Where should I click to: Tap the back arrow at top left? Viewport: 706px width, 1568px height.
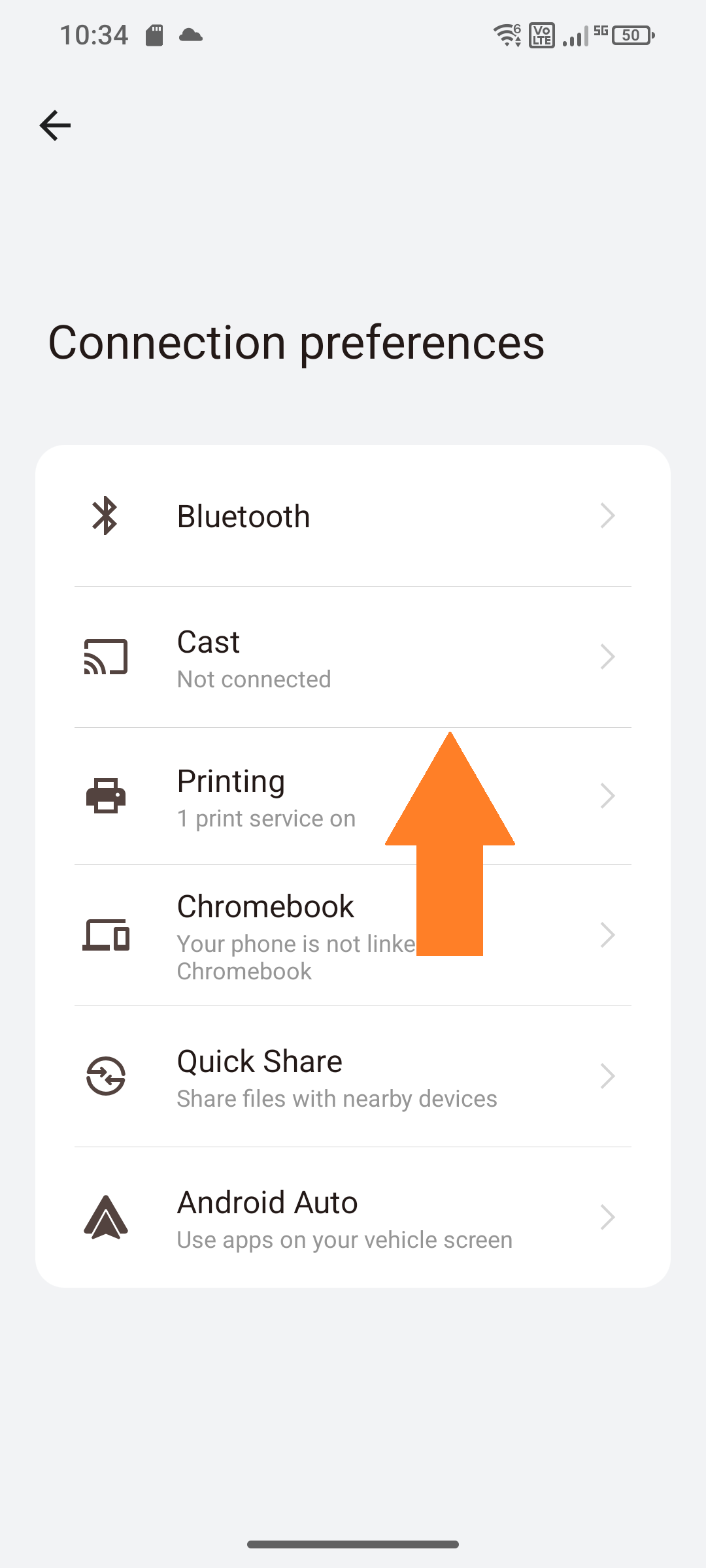[54, 125]
